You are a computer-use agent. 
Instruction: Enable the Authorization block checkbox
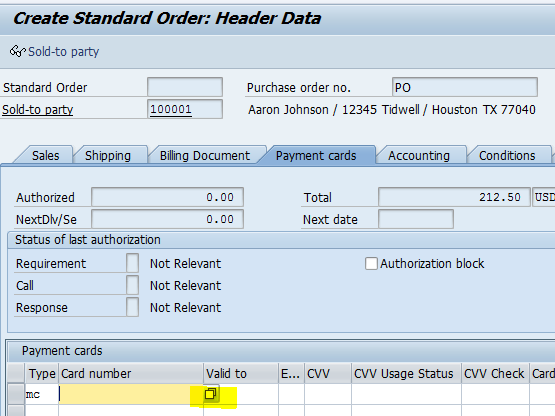(x=371, y=264)
